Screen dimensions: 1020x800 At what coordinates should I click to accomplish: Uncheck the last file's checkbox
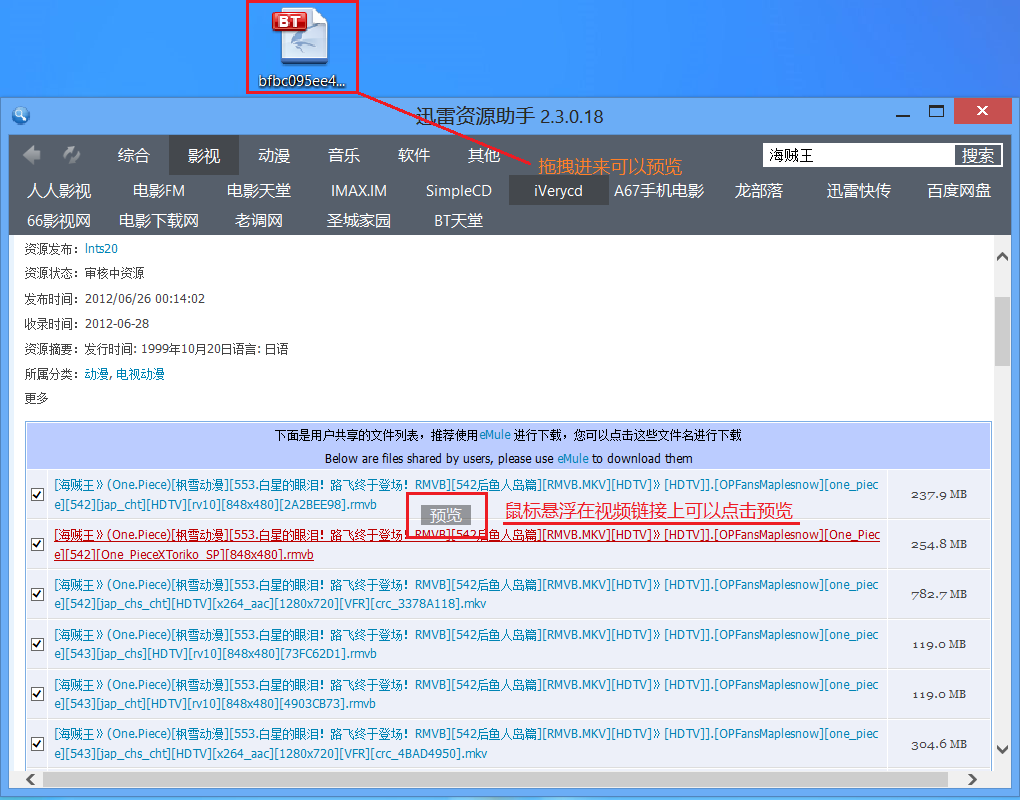pyautogui.click(x=37, y=744)
